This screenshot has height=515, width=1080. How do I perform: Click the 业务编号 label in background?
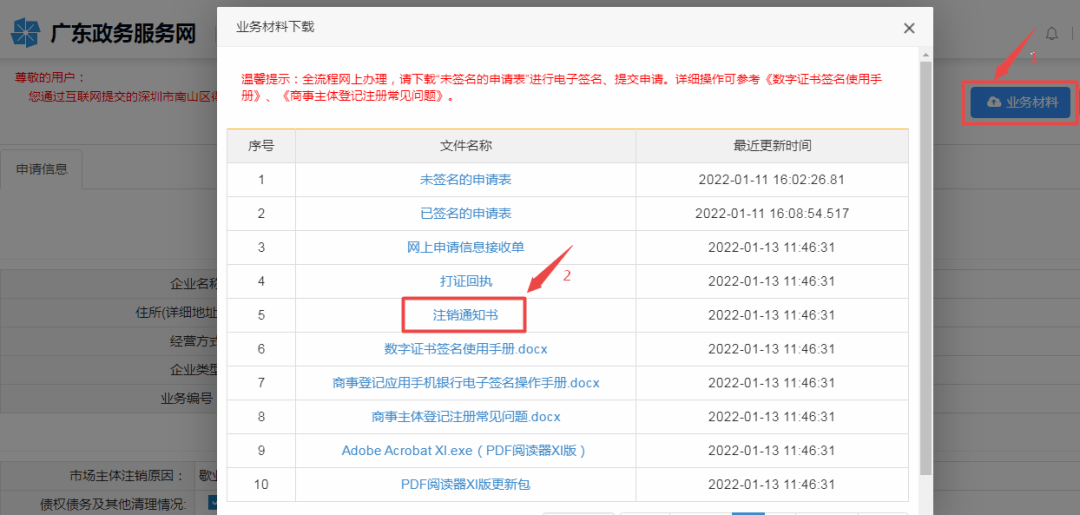click(x=186, y=397)
